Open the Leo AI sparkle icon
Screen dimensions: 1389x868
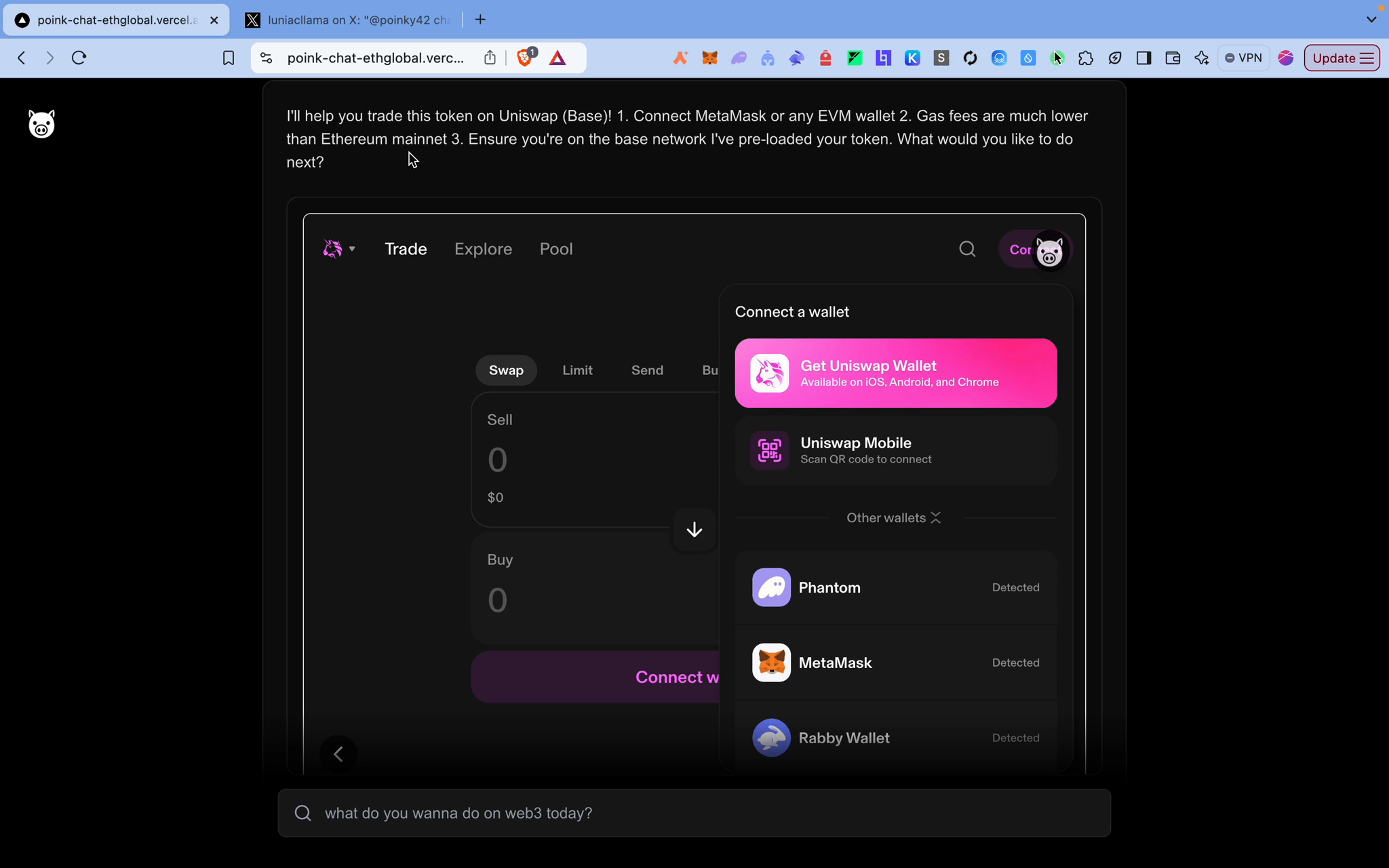click(1202, 58)
